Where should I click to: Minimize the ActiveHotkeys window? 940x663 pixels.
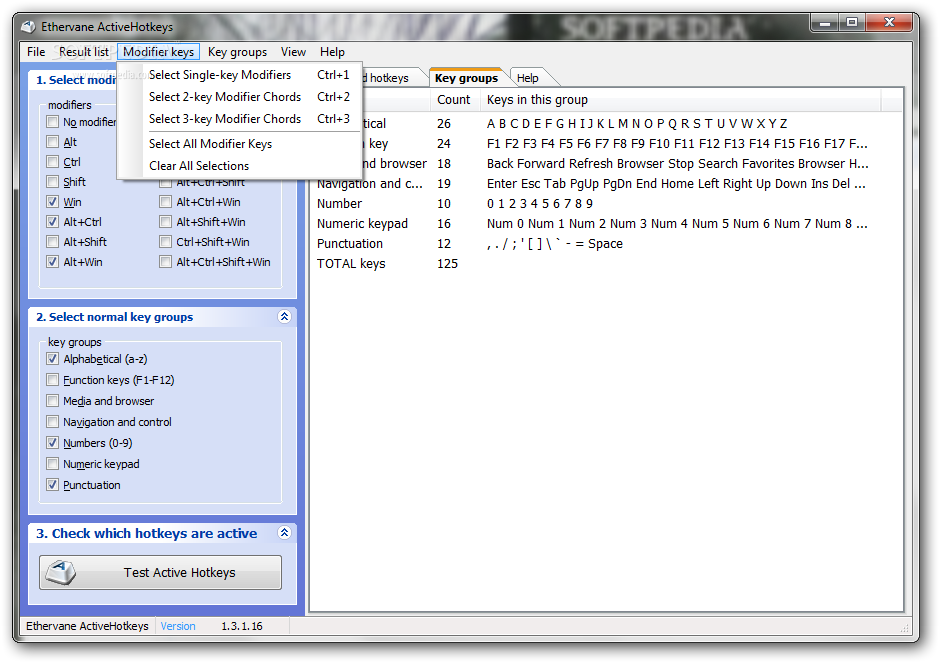[x=825, y=23]
